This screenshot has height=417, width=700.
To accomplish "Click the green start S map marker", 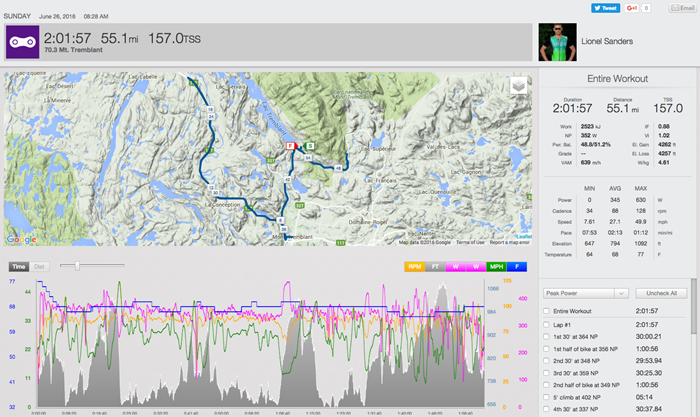I will click(310, 146).
